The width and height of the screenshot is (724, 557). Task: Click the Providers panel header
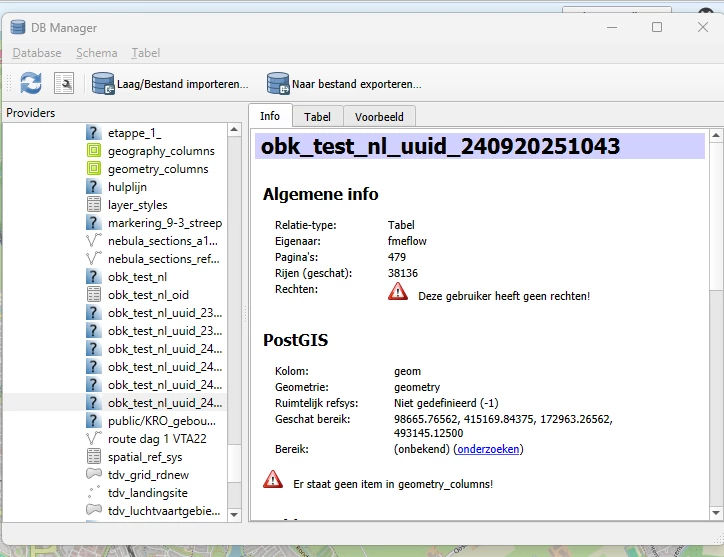click(x=30, y=113)
